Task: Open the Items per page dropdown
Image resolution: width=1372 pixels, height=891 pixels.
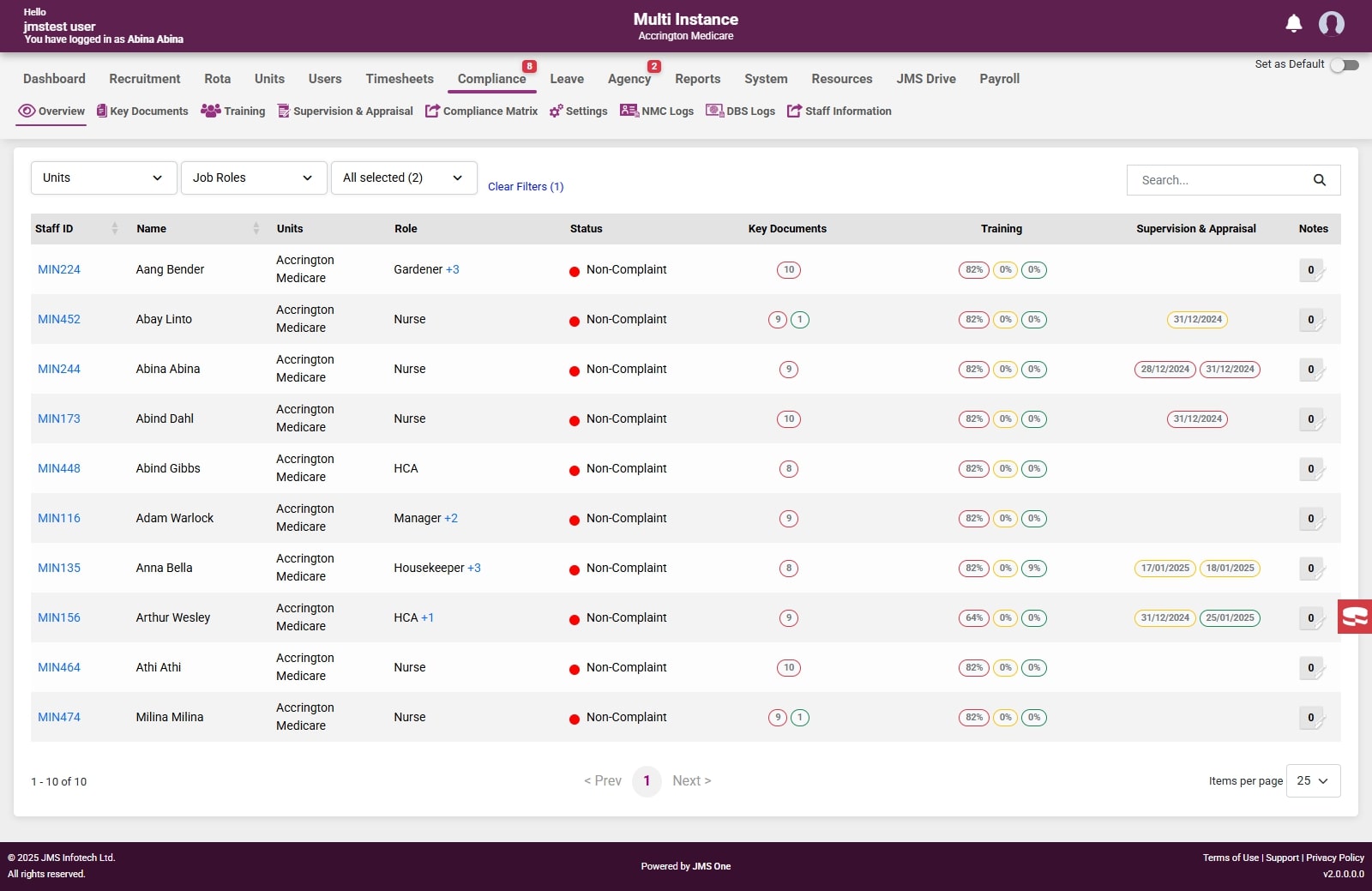Action: (1313, 781)
